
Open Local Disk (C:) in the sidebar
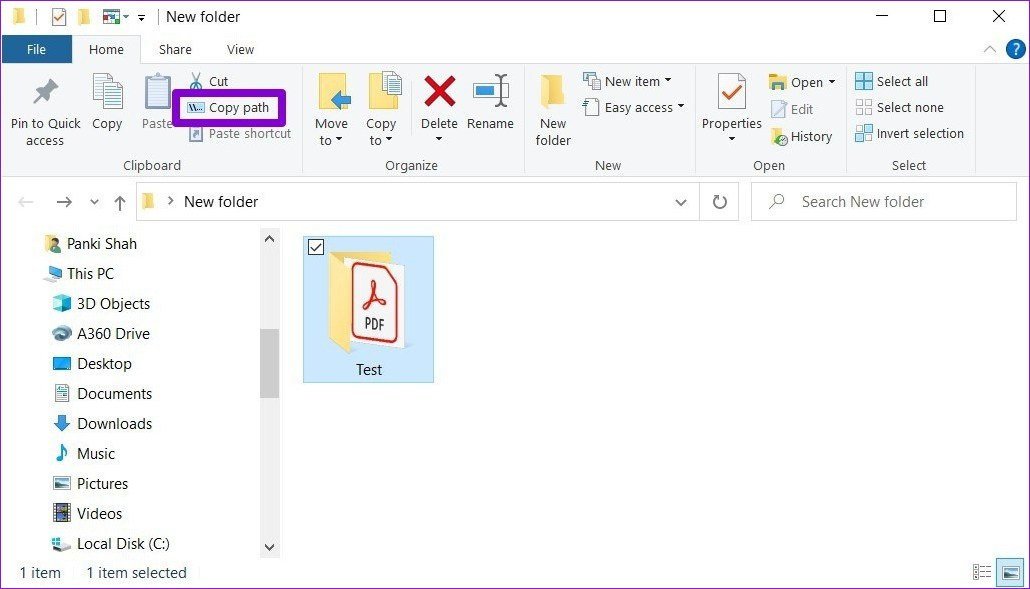click(x=110, y=544)
